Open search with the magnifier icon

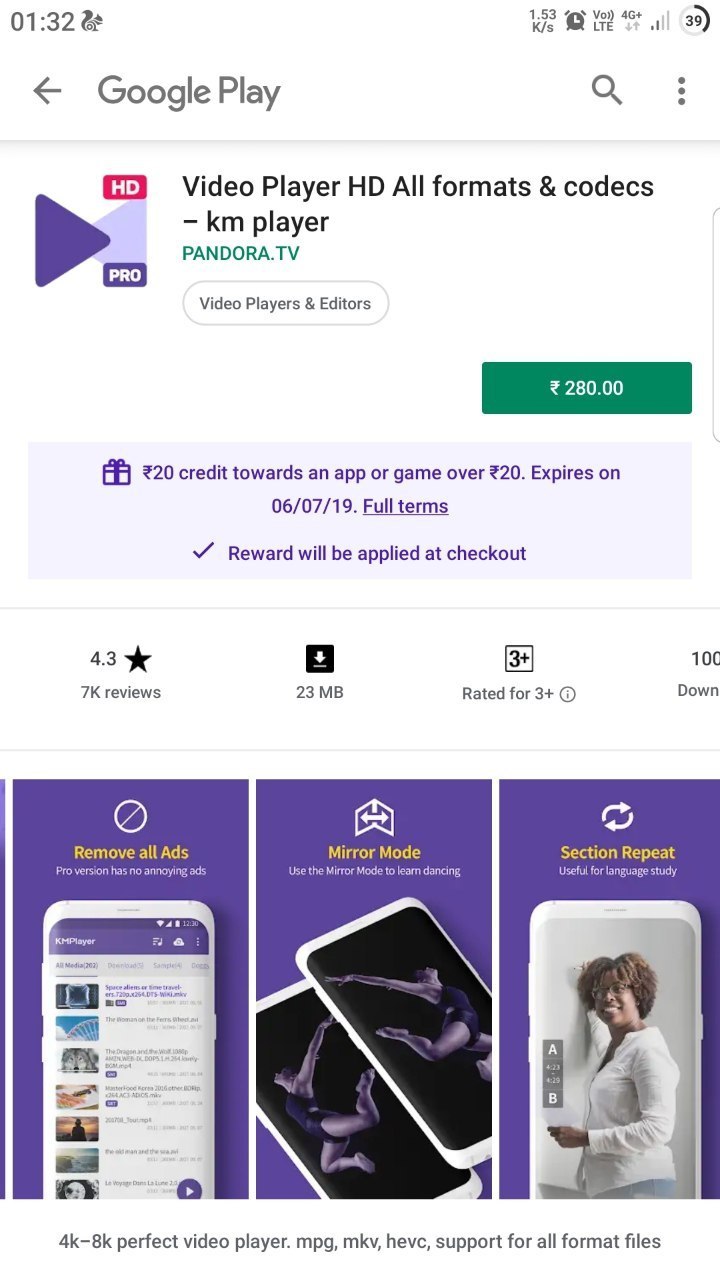click(x=607, y=90)
